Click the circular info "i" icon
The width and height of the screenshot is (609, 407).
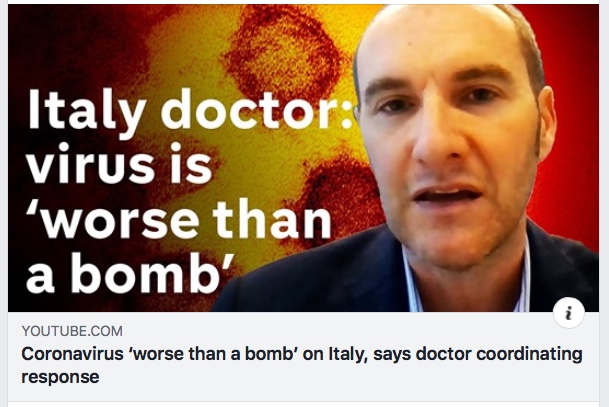[x=569, y=313]
